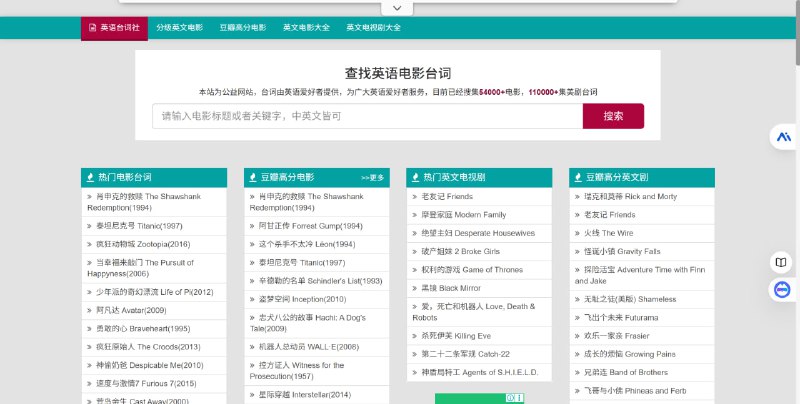Open the 分级英文电影 nav tab
Image resolution: width=800 pixels, height=404 pixels.
click(179, 28)
